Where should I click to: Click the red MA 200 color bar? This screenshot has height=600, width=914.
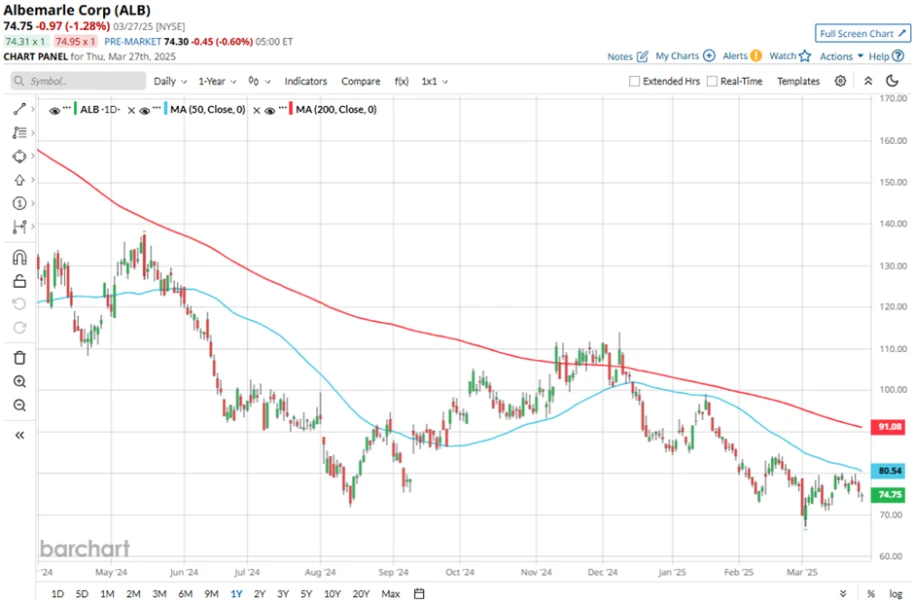(291, 108)
